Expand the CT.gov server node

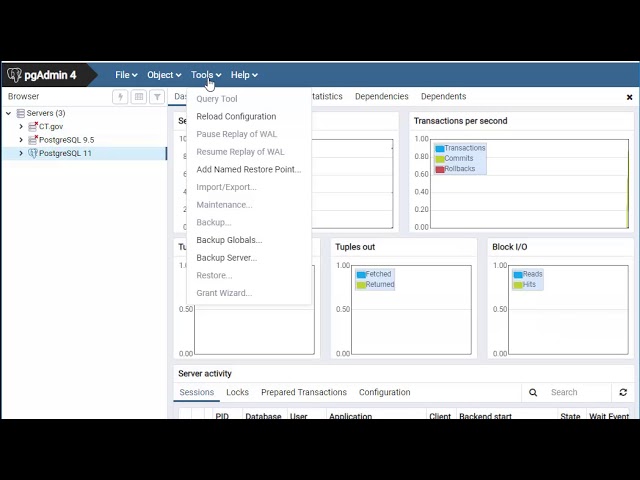[x=21, y=127]
